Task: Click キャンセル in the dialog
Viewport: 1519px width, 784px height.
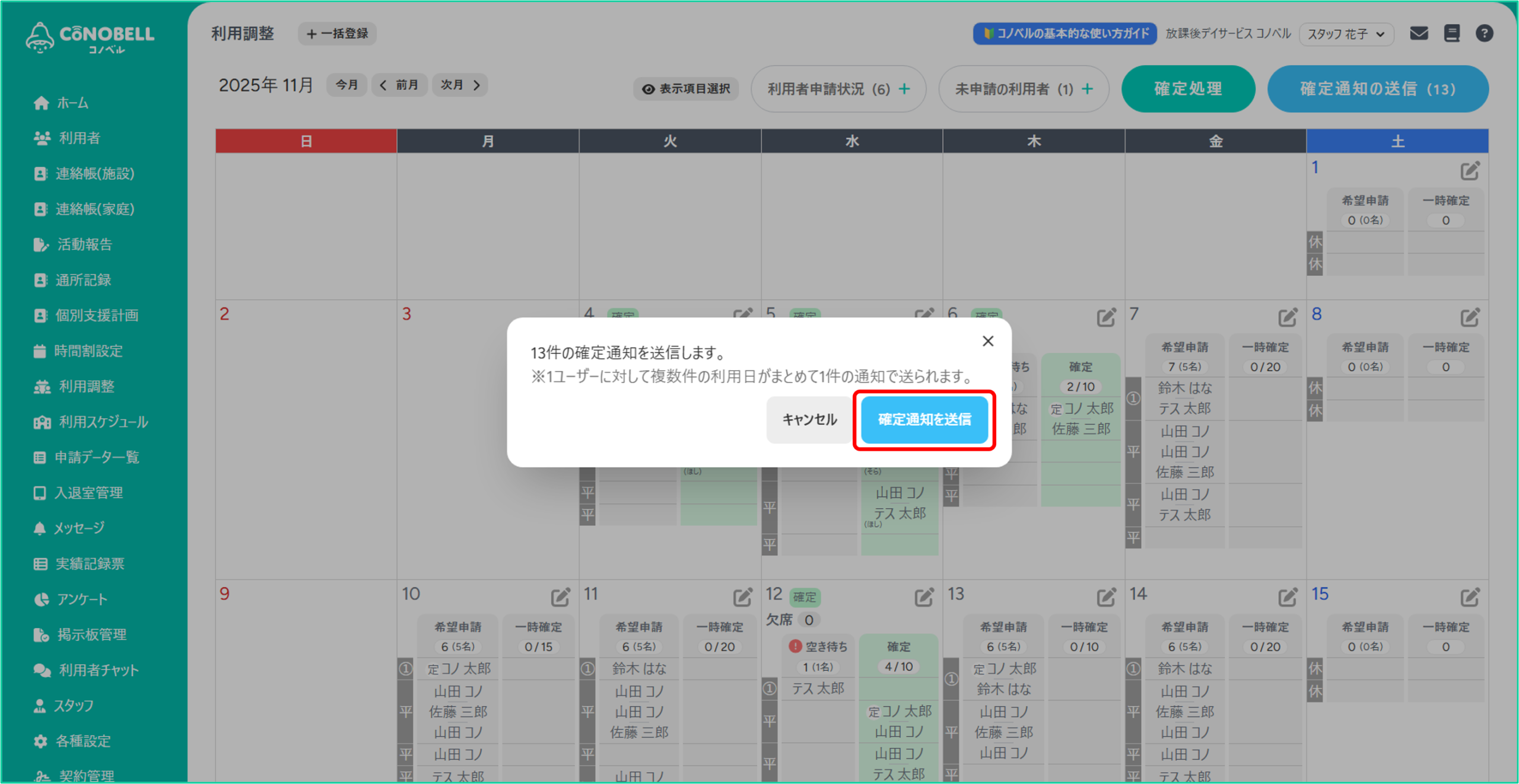Action: 809,419
